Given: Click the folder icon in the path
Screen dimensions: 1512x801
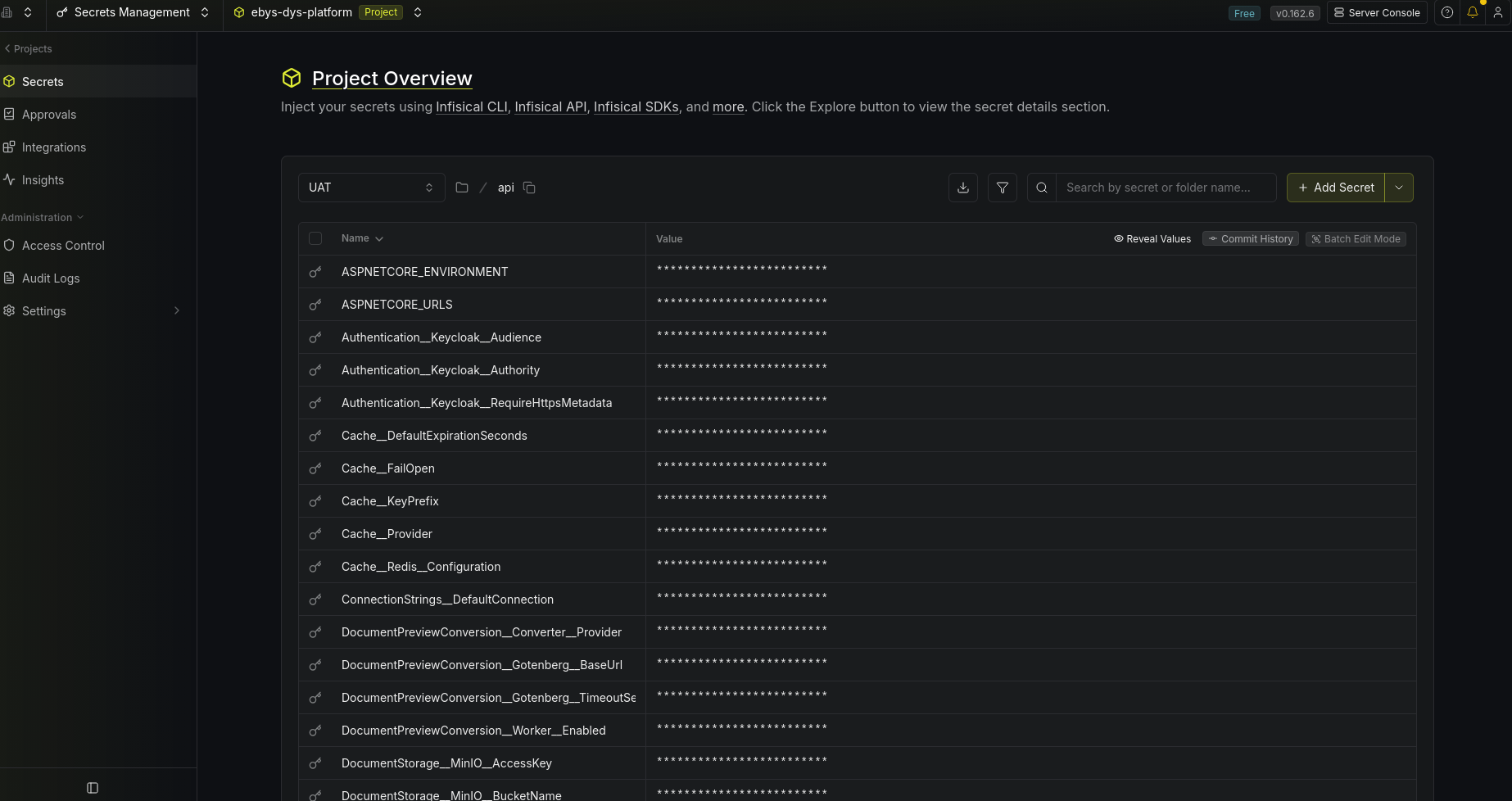Looking at the screenshot, I should 462,188.
